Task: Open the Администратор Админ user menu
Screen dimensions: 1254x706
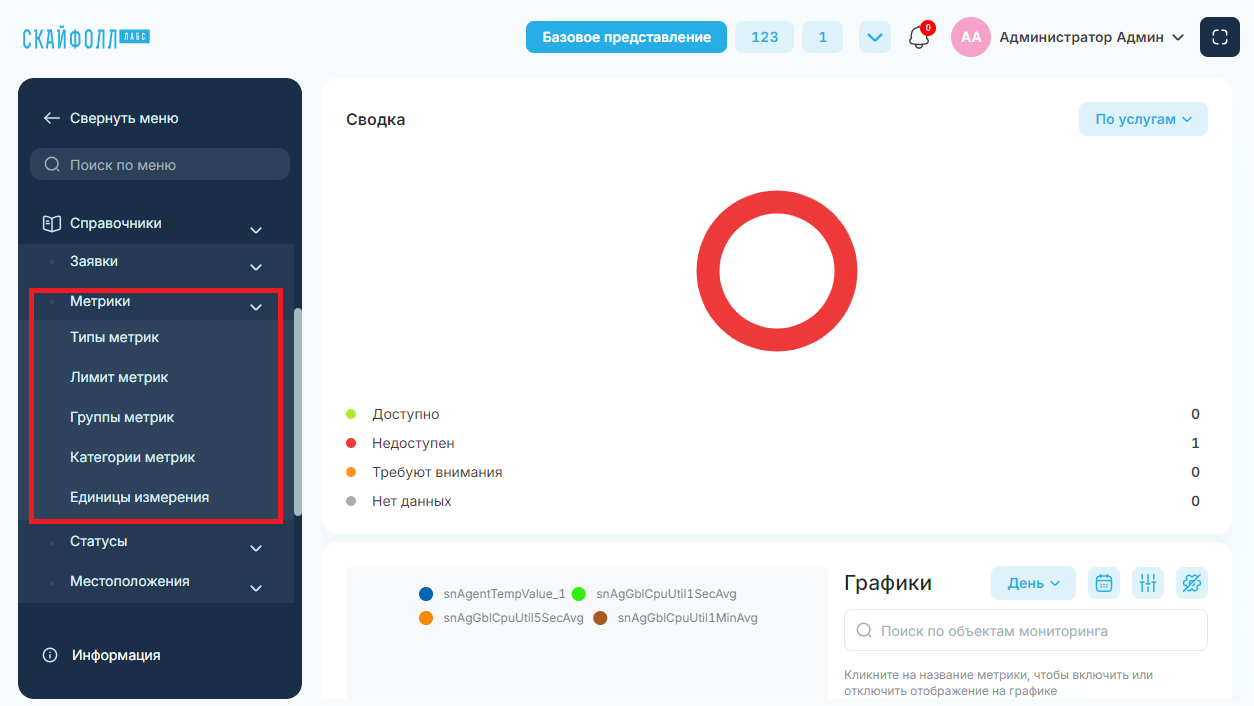Action: pos(1092,37)
